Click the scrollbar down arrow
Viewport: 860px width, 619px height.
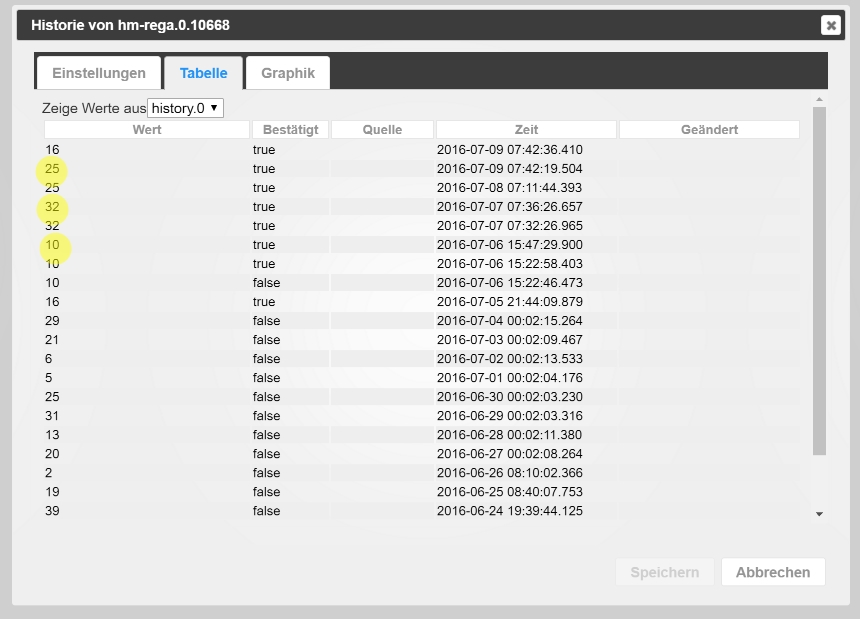click(x=819, y=514)
